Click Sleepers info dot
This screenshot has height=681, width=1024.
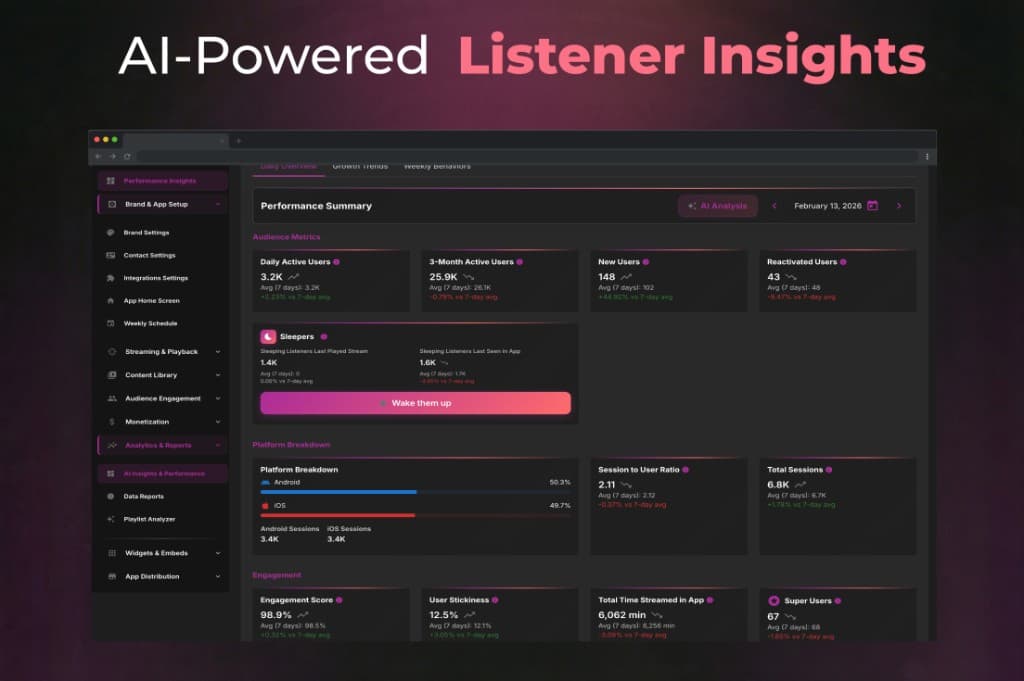pyautogui.click(x=324, y=337)
